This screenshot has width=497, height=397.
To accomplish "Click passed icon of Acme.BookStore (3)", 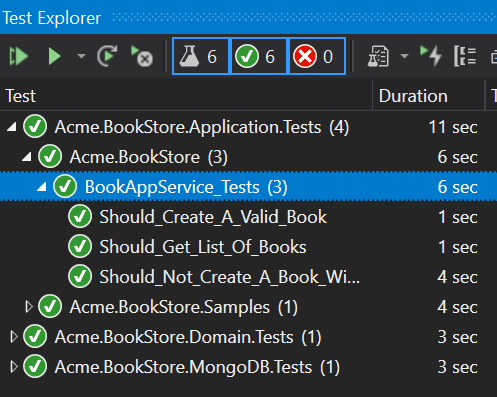I will pyautogui.click(x=50, y=156).
